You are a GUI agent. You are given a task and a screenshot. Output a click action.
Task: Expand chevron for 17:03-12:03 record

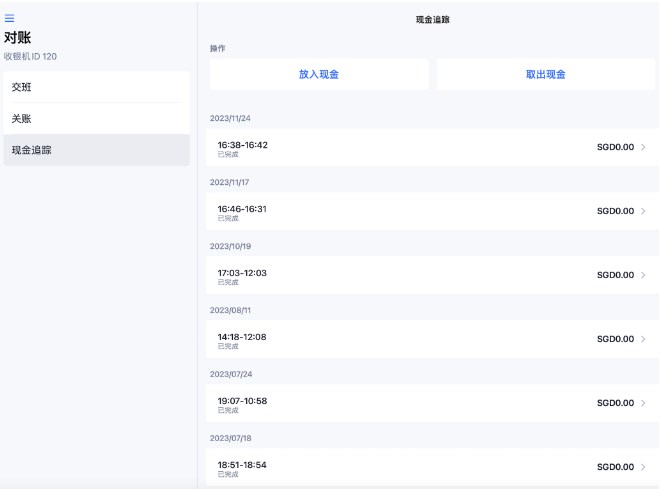click(643, 275)
